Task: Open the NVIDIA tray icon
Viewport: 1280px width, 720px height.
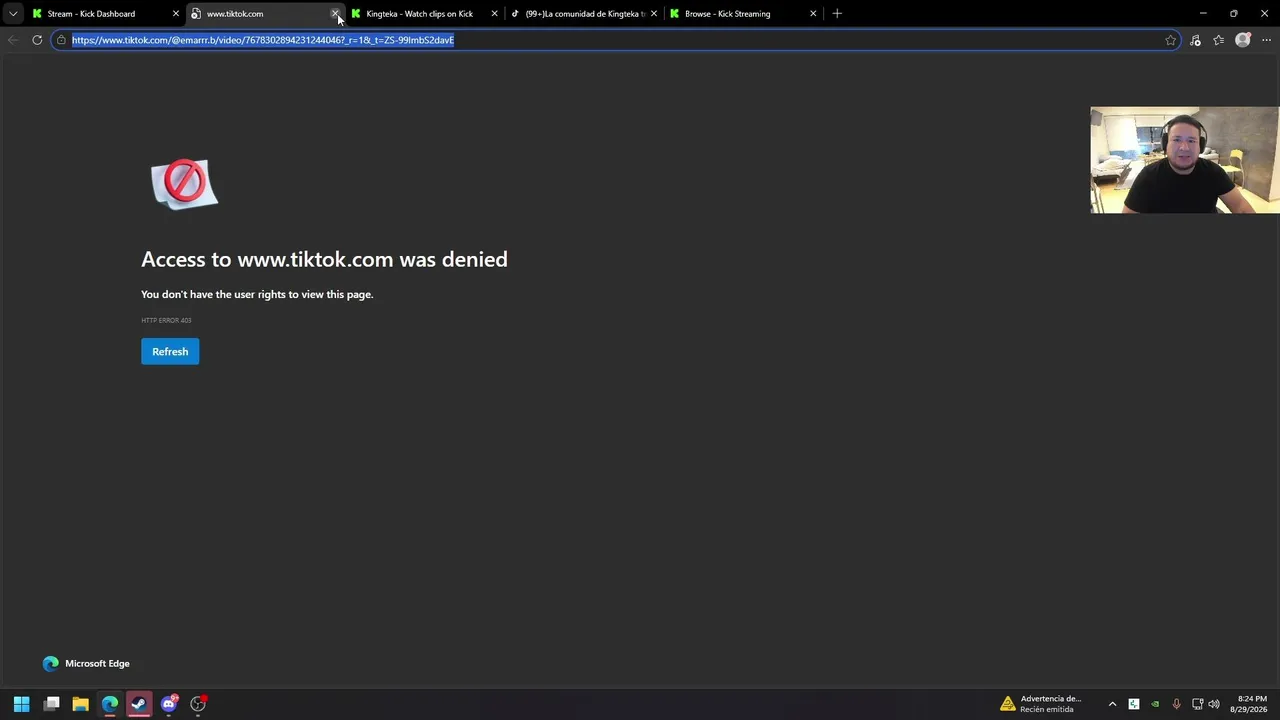Action: pos(1155,704)
